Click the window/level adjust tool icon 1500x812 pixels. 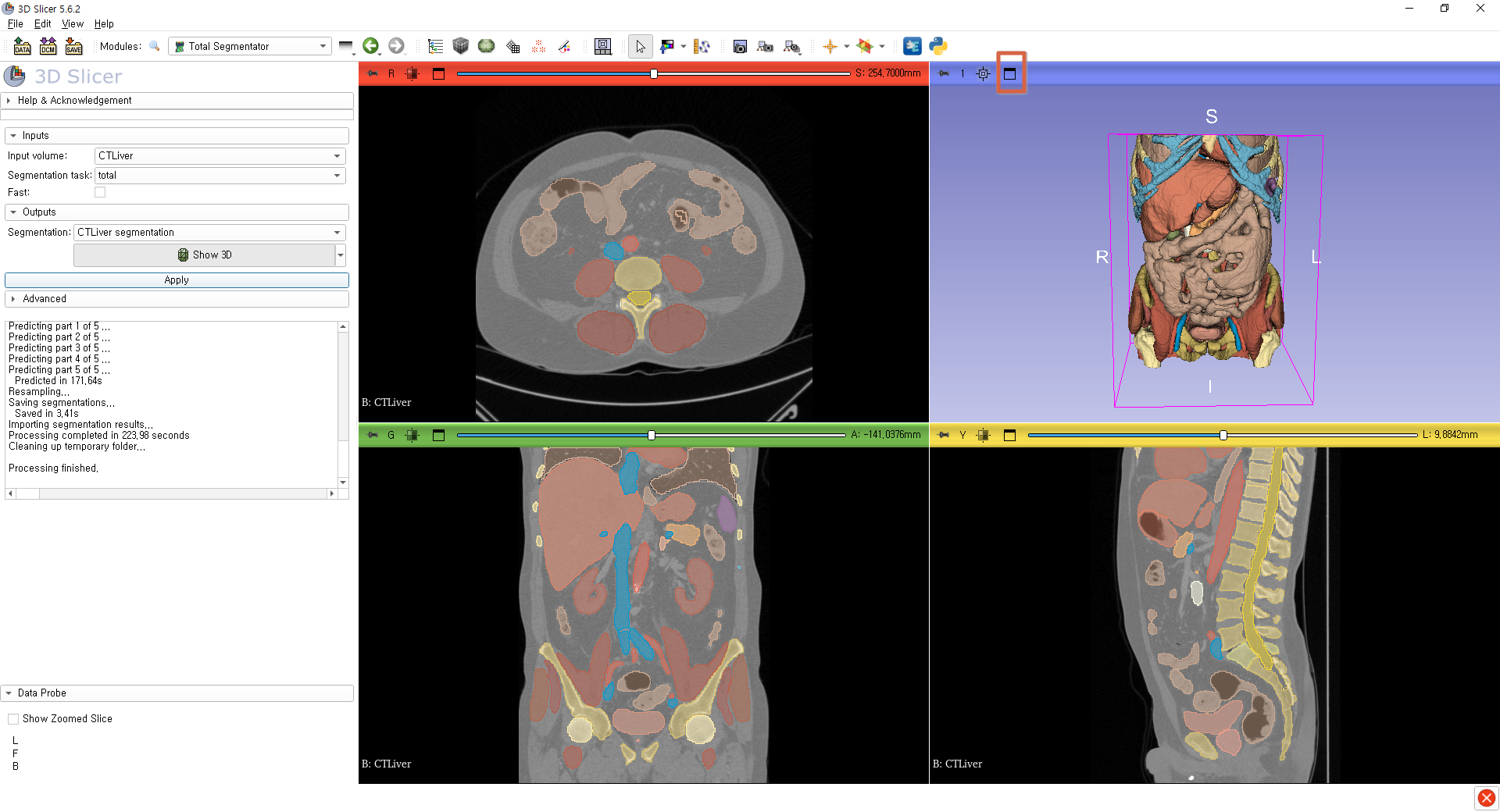coord(667,47)
